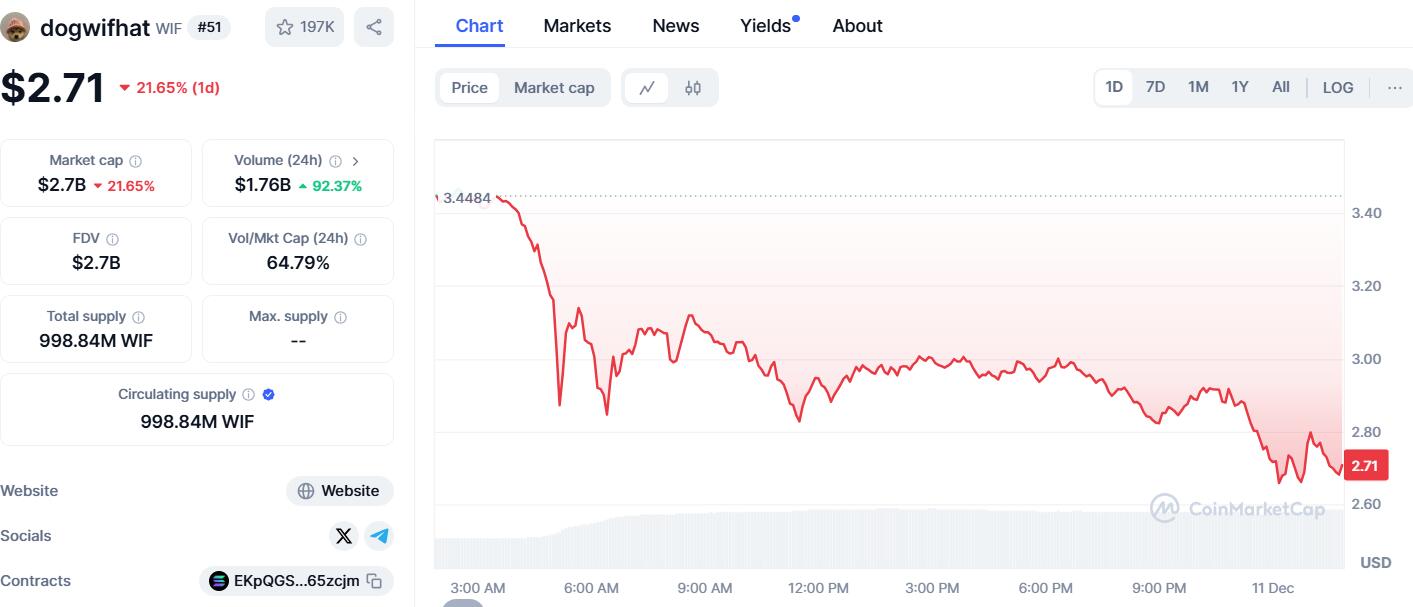
Task: Select the 7D time range
Action: (1155, 87)
